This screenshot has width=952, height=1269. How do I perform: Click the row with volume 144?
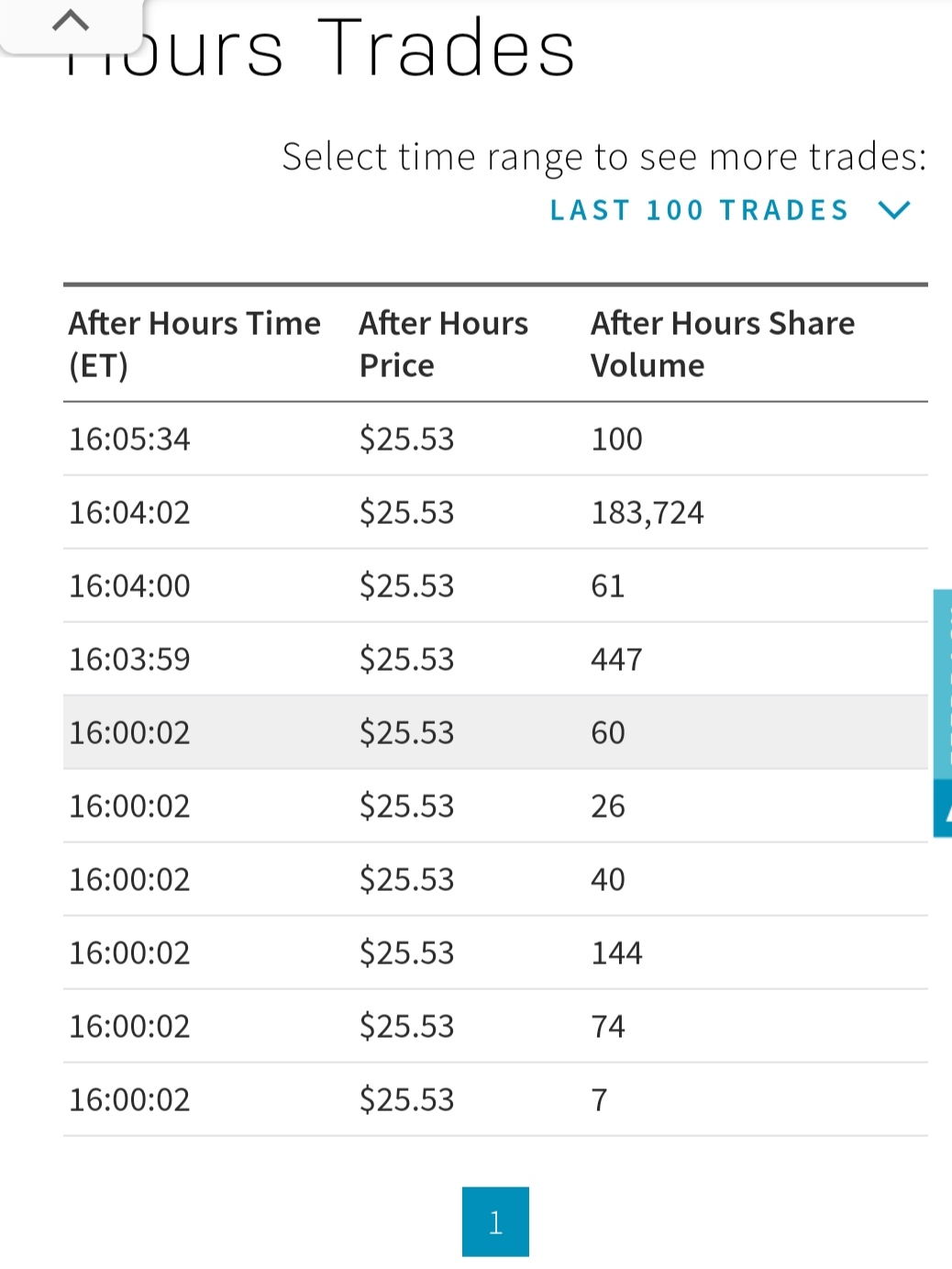(x=495, y=952)
